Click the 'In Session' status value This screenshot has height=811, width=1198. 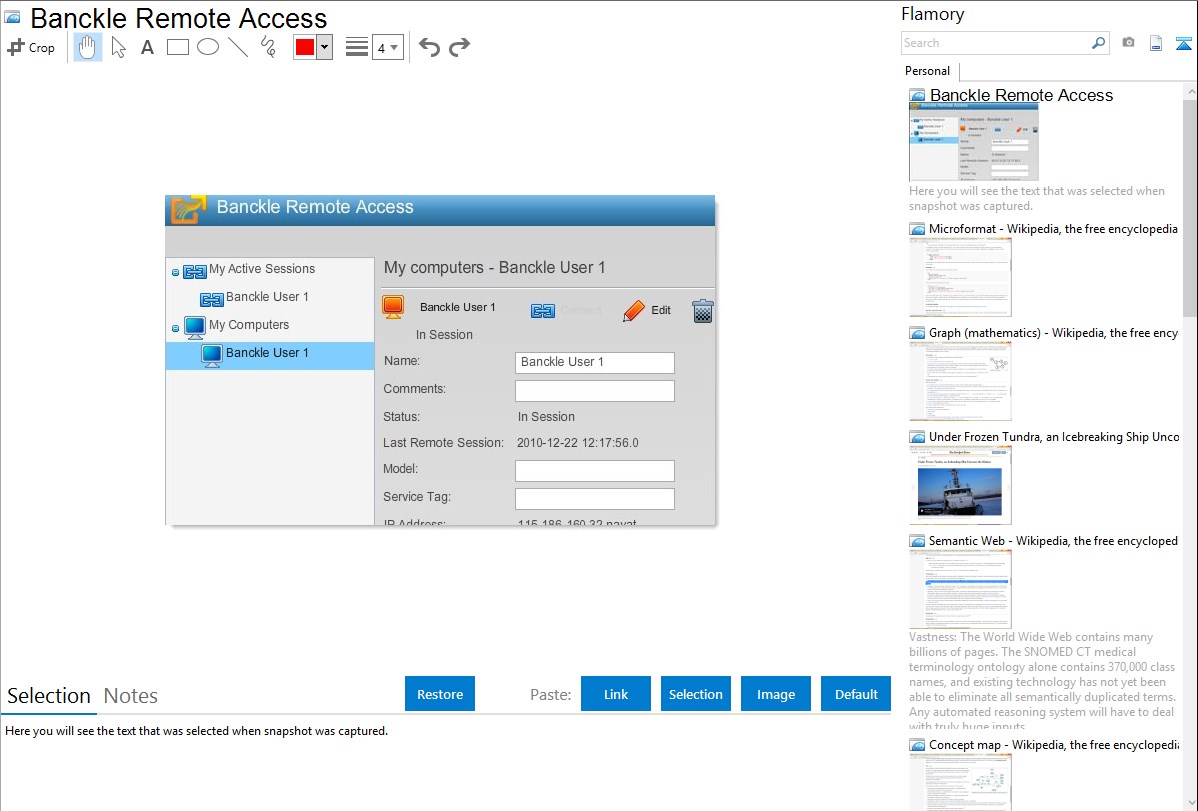click(x=546, y=417)
